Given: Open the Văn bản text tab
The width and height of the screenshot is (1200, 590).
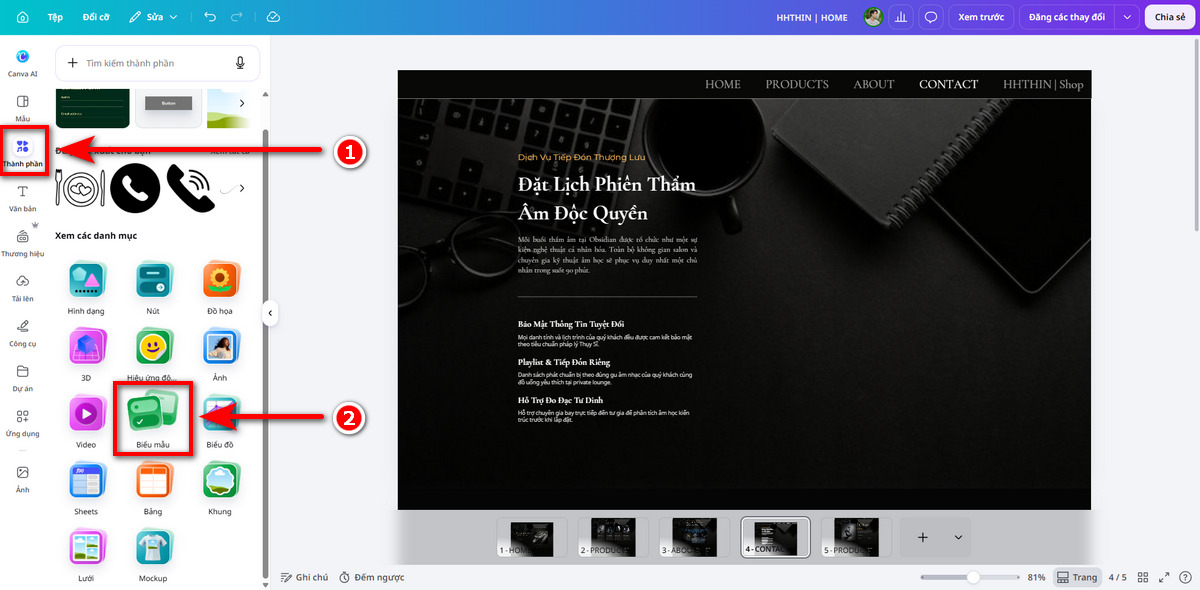Looking at the screenshot, I should click(x=23, y=197).
